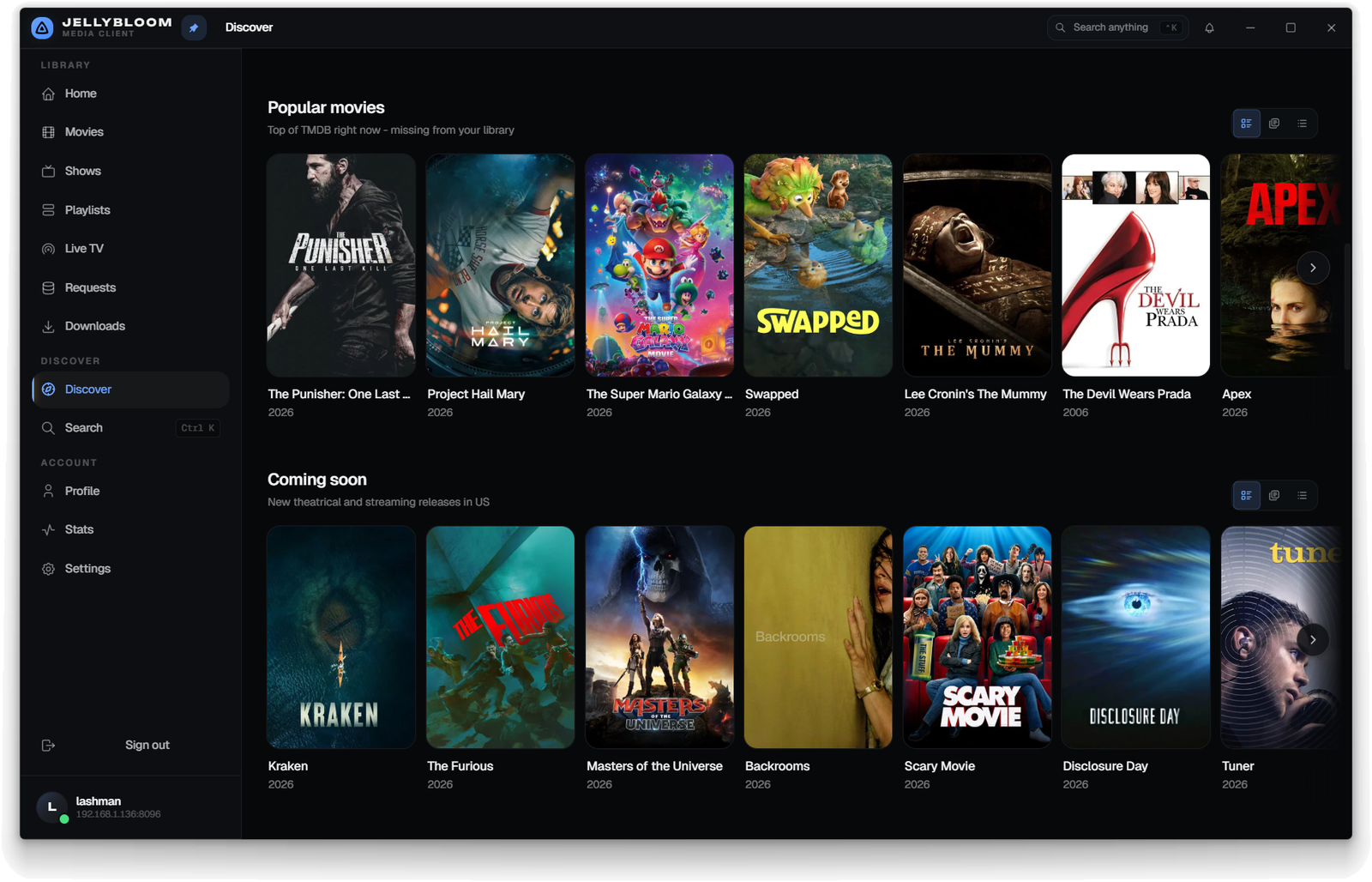1372x882 pixels.
Task: Show next Popular movies with arrow
Action: (1312, 268)
